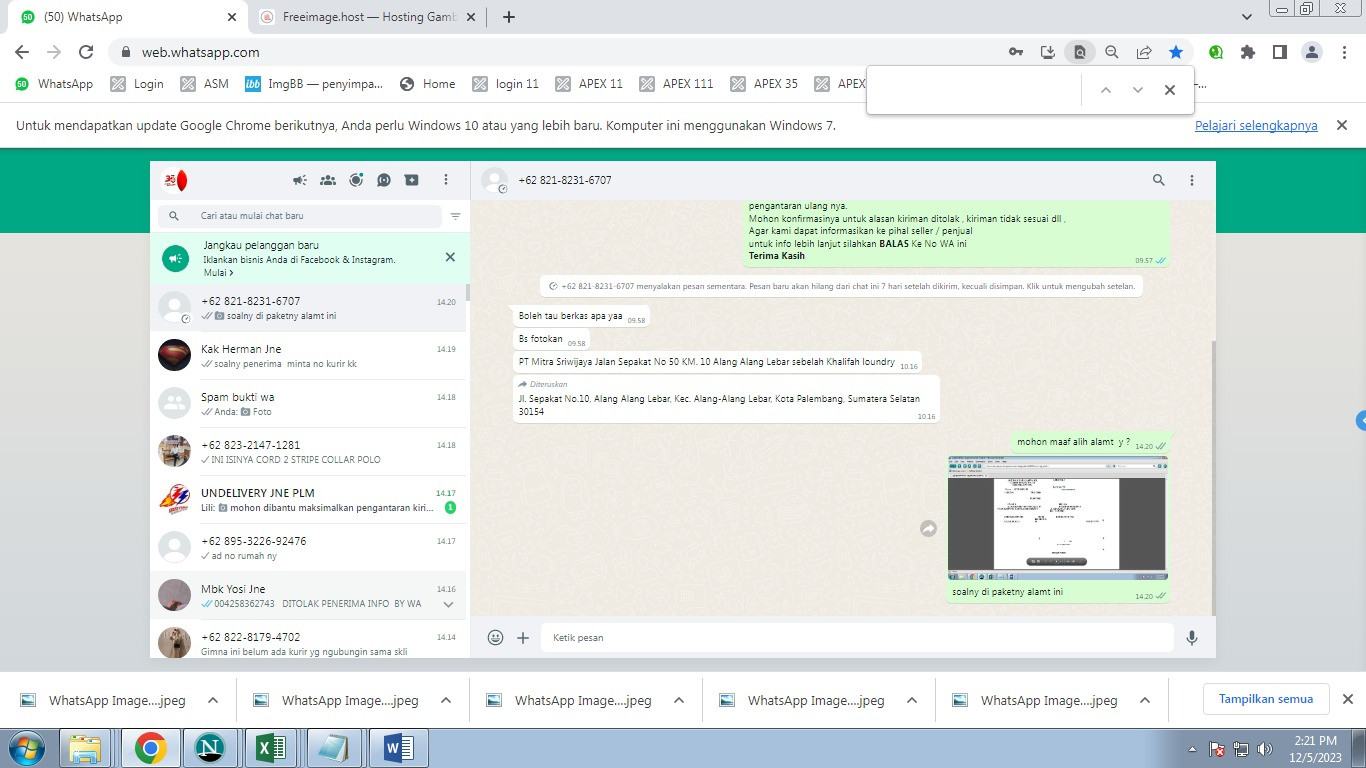Open the ASM bookmark

coord(205,84)
